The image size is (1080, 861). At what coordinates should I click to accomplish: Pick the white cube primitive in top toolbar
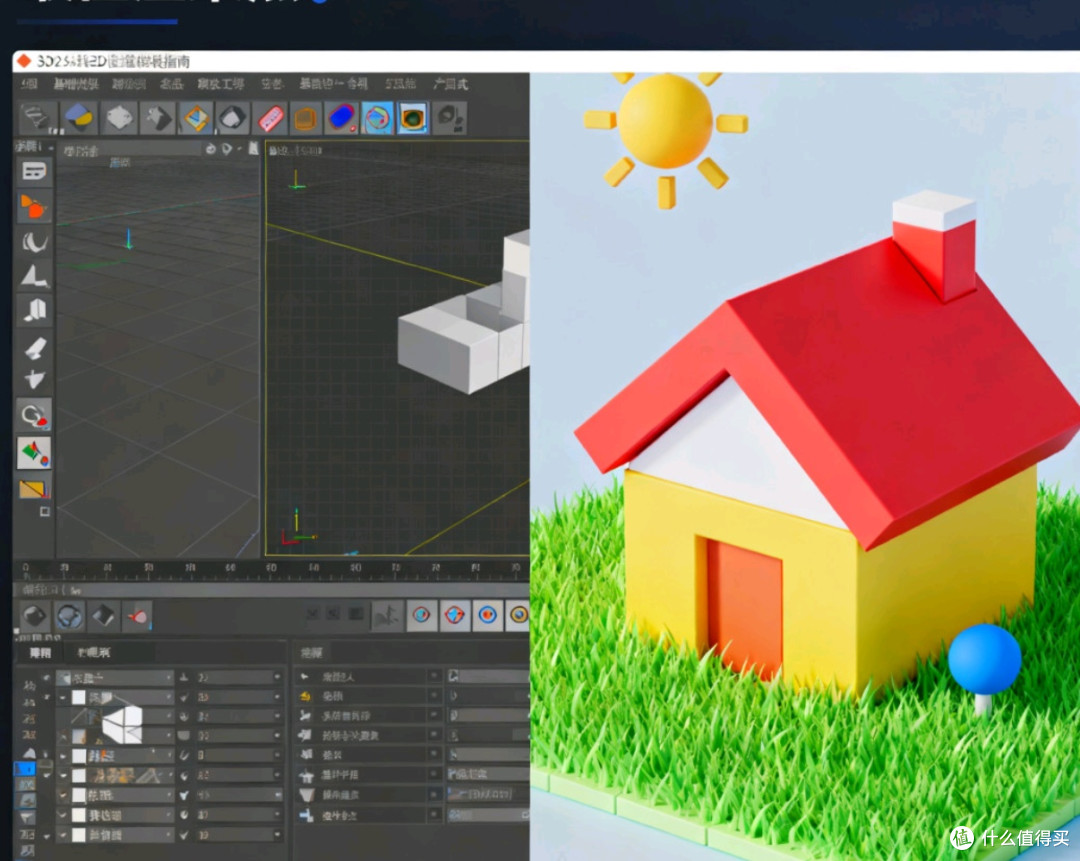pyautogui.click(x=119, y=118)
